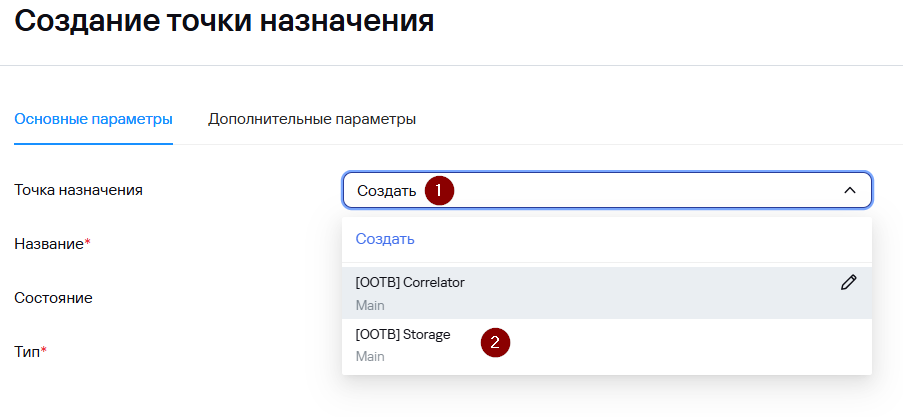
Task: Click the Точка назначения field label
Action: pyautogui.click(x=78, y=190)
